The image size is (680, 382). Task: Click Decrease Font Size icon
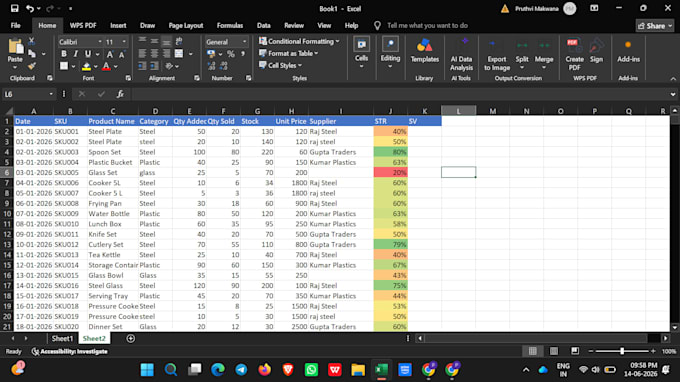[121, 54]
